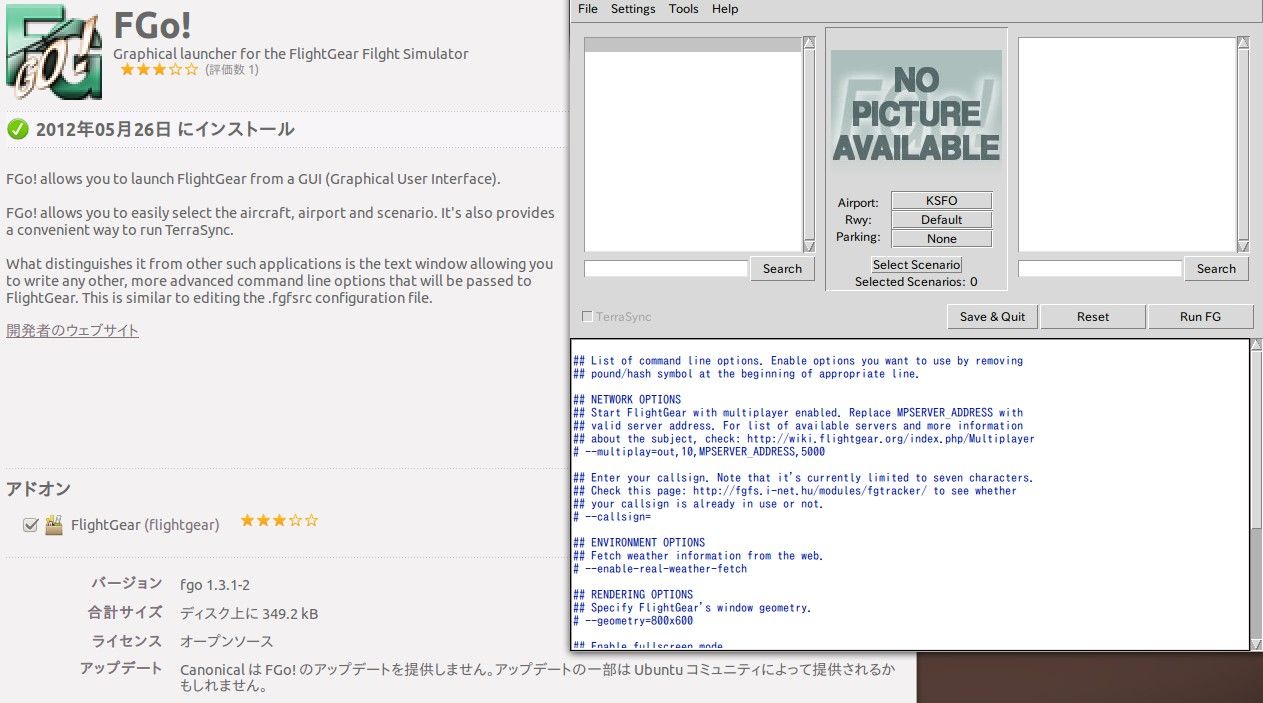Enable the TerraSync checkbox
Screen dimensions: 1263x703
587,317
